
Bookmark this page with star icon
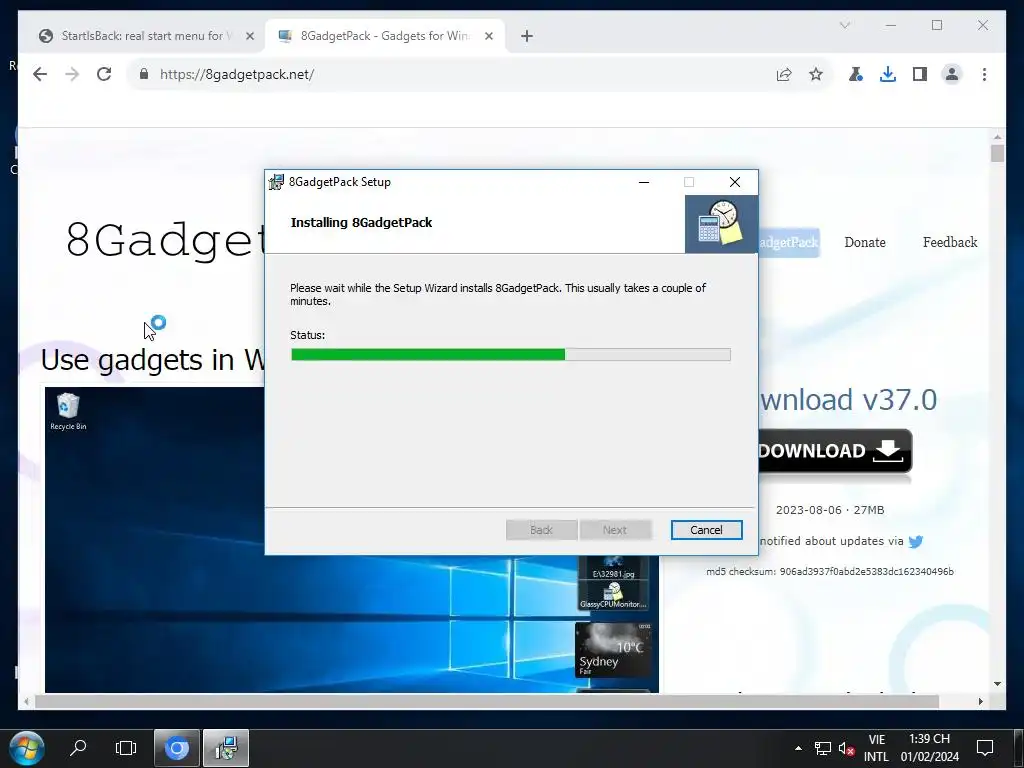816,74
